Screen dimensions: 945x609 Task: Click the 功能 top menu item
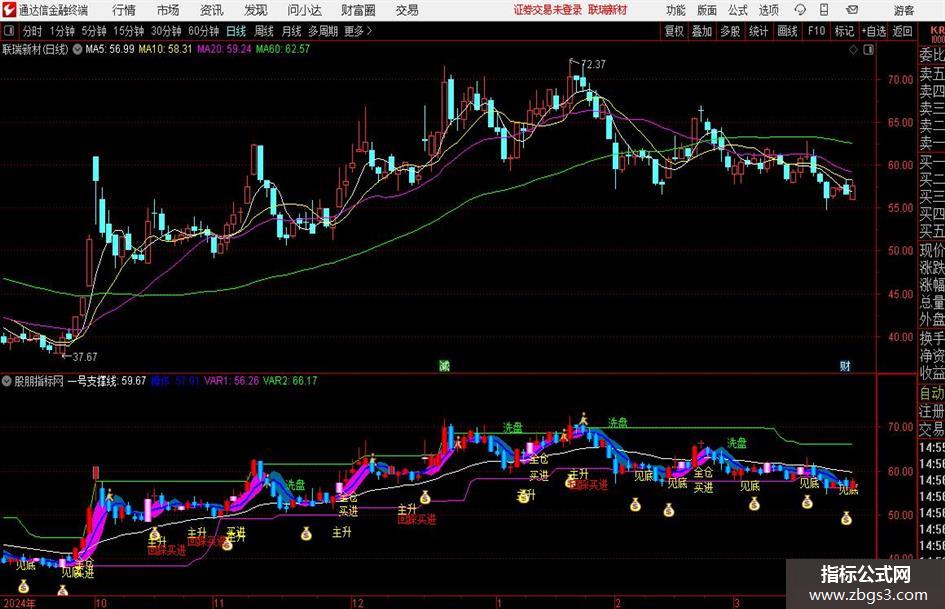pos(676,10)
